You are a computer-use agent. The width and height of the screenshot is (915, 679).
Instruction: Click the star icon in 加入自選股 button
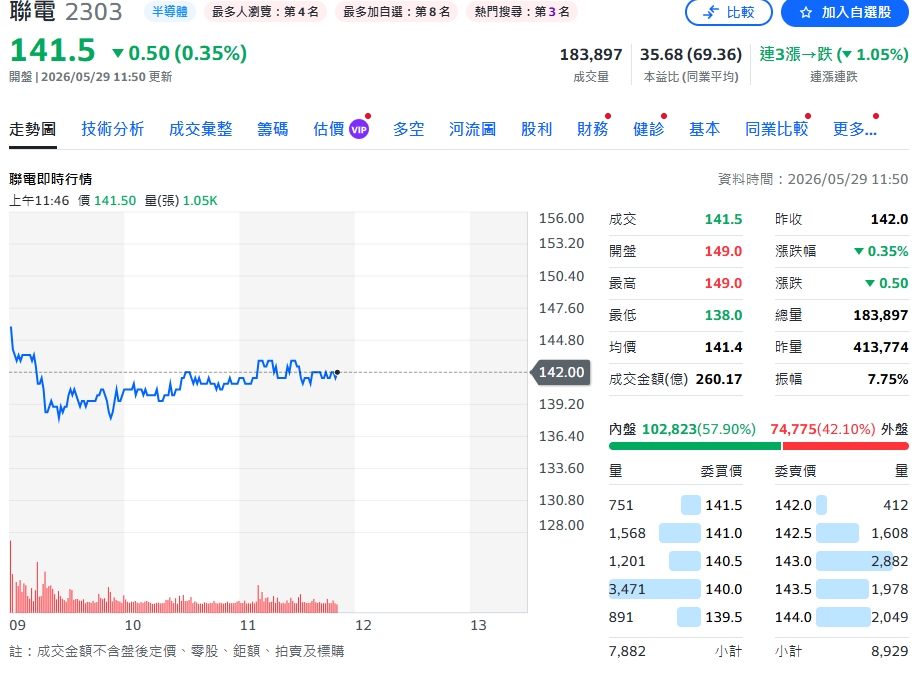[805, 12]
